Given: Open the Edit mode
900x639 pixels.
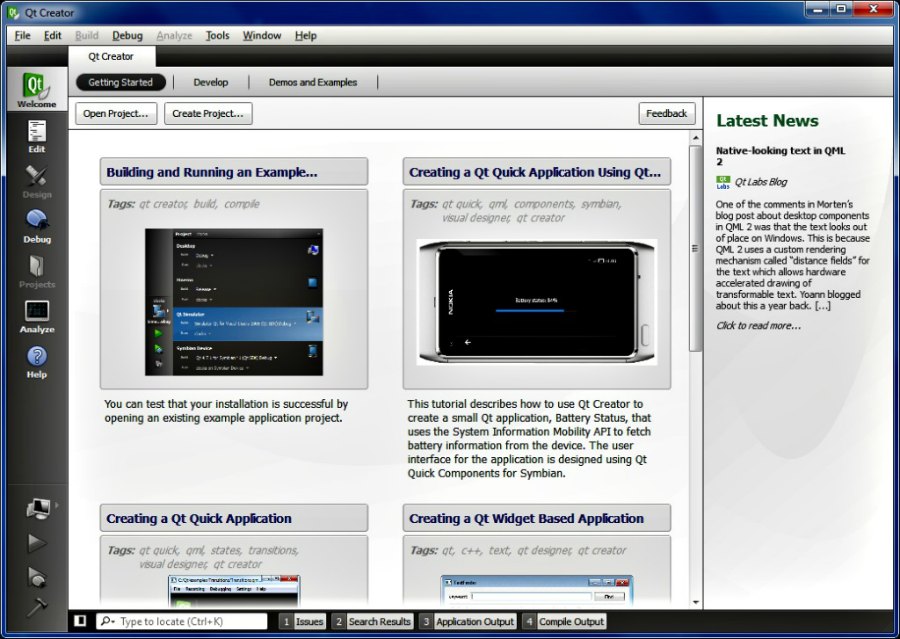Looking at the screenshot, I should point(36,137).
